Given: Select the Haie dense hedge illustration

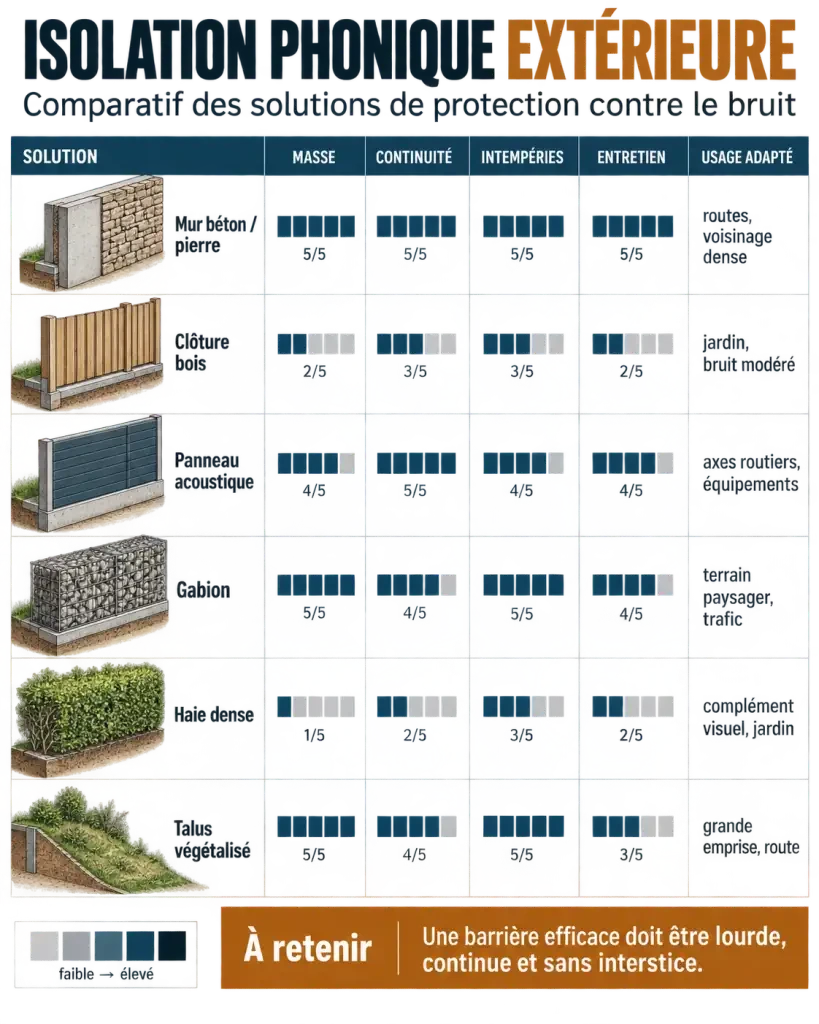Looking at the screenshot, I should pyautogui.click(x=88, y=718).
